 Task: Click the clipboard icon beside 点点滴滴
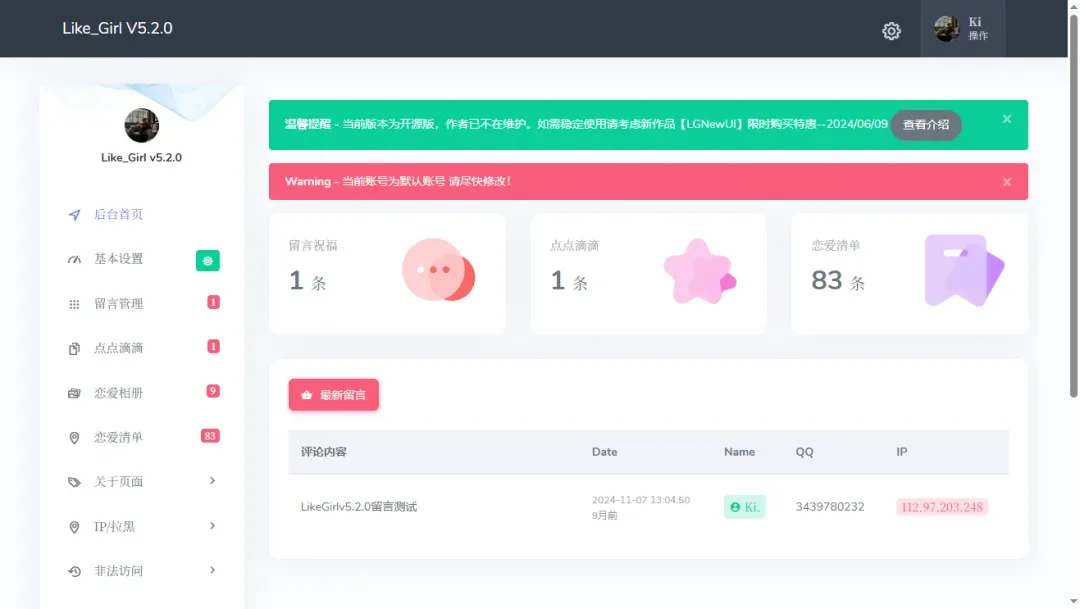point(74,349)
